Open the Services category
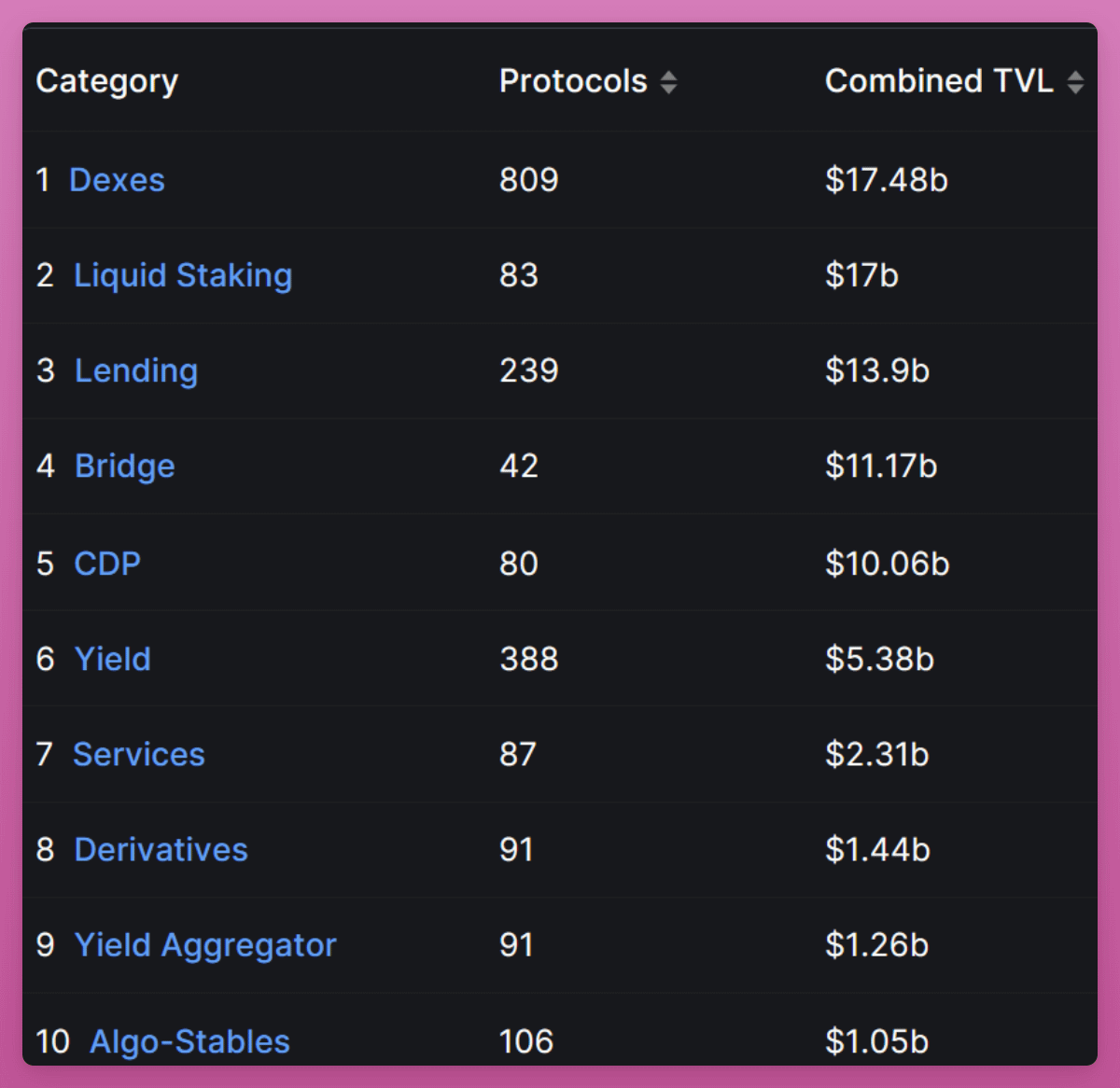This screenshot has height=1088, width=1120. tap(139, 754)
